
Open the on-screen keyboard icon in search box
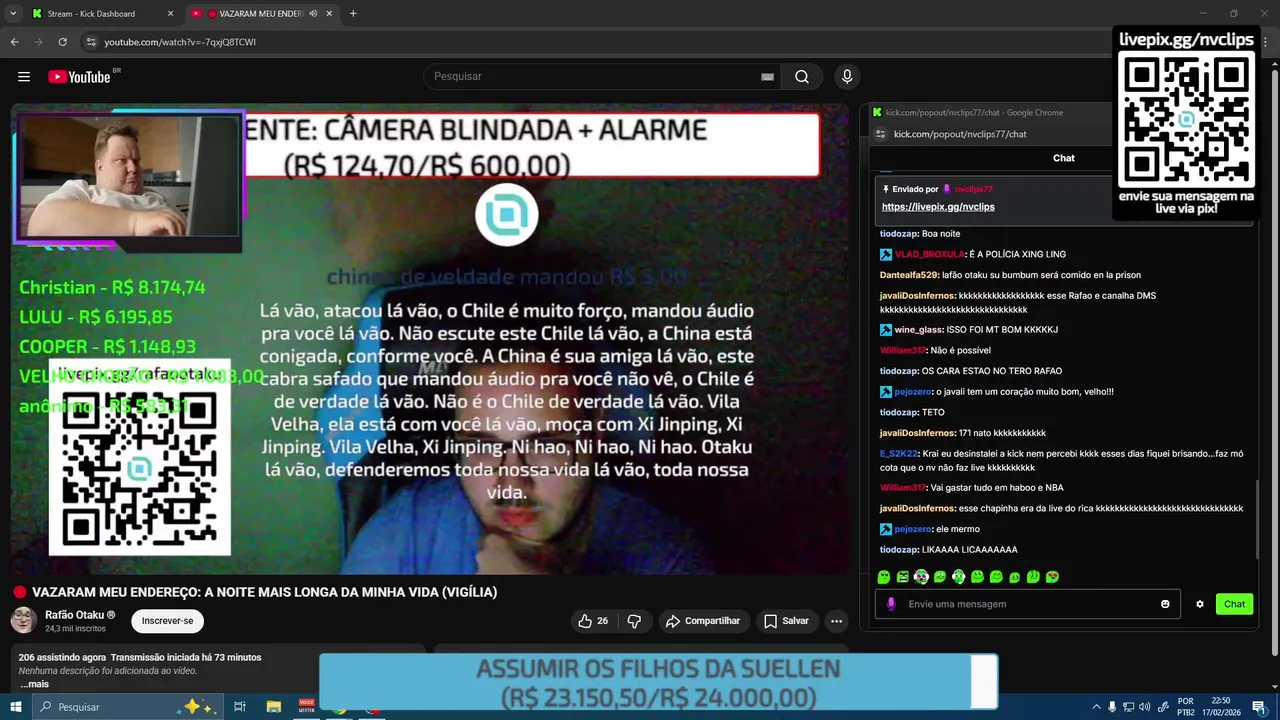(x=767, y=77)
